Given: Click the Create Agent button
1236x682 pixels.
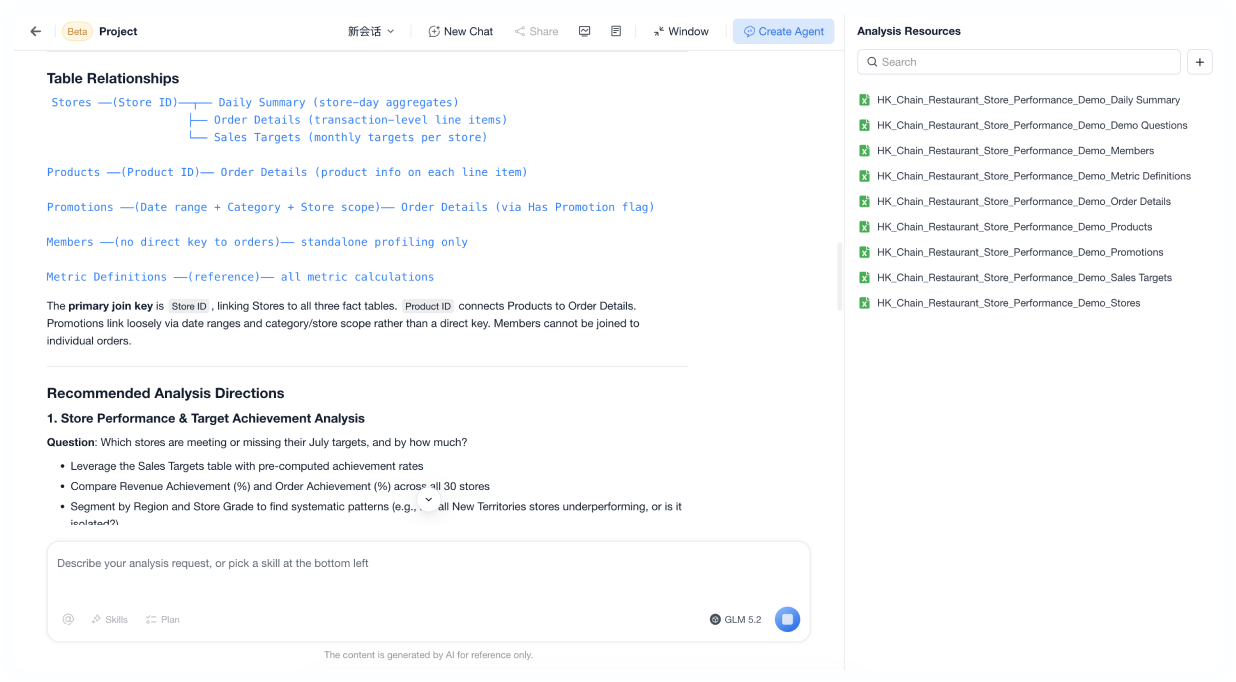Looking at the screenshot, I should [x=784, y=31].
